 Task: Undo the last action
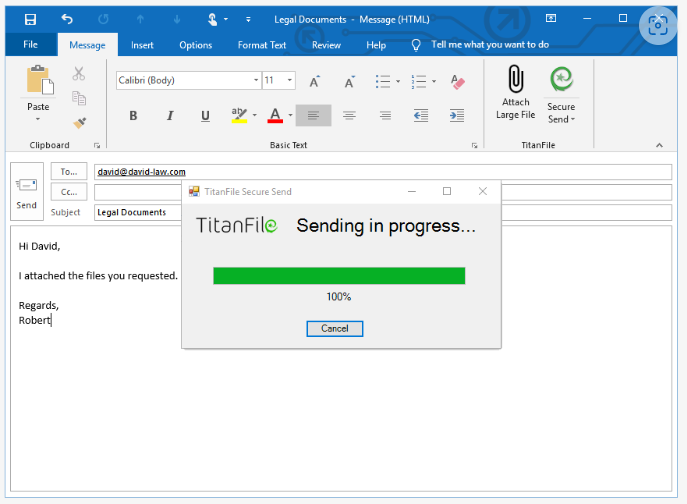pyautogui.click(x=67, y=19)
